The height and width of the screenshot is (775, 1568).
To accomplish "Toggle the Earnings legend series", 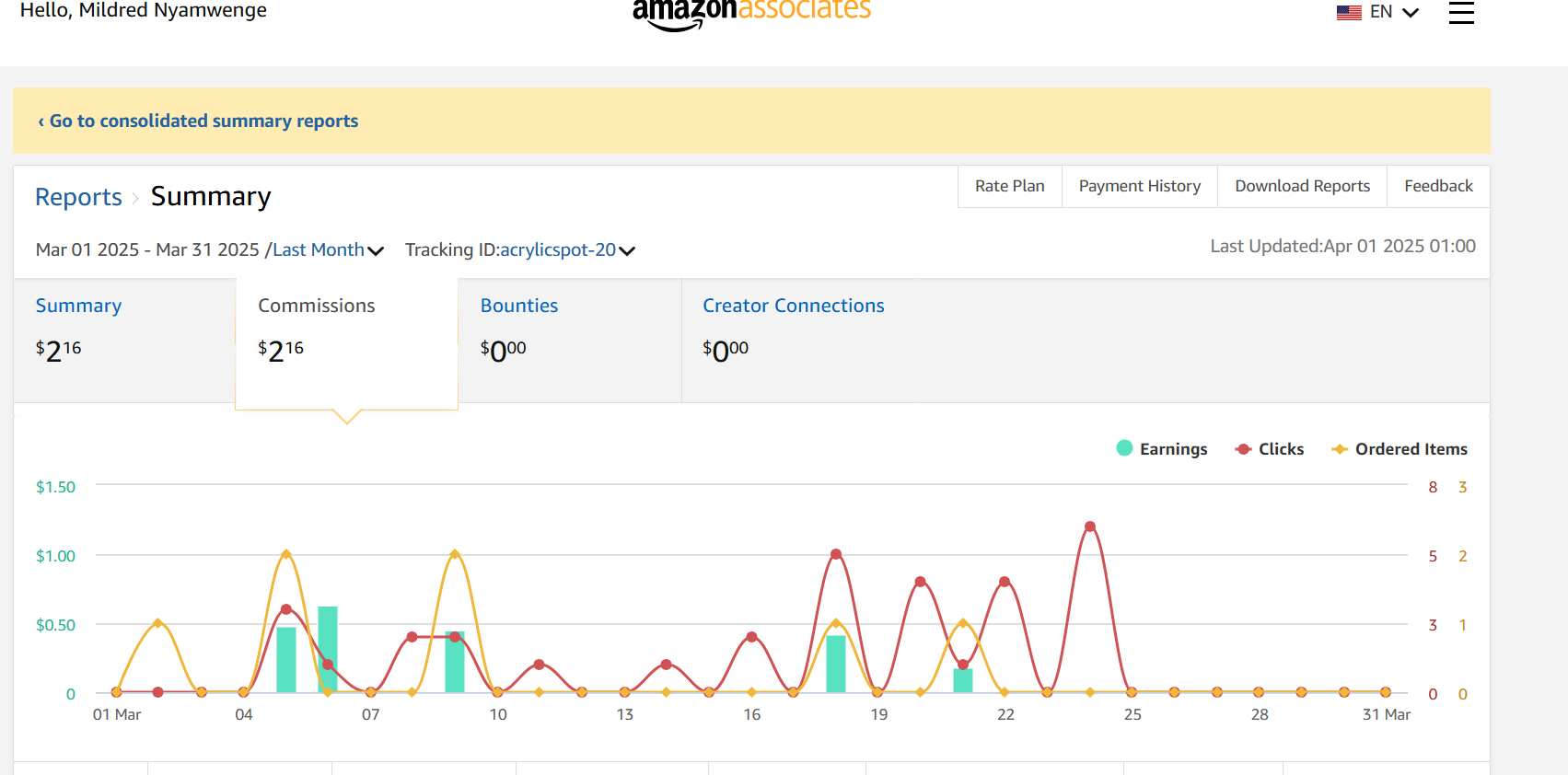I will click(x=1162, y=449).
